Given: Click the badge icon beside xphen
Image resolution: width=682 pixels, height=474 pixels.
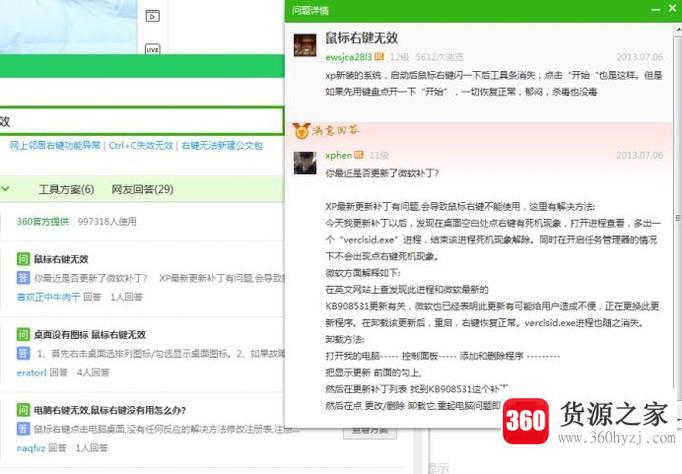Looking at the screenshot, I should pos(359,155).
